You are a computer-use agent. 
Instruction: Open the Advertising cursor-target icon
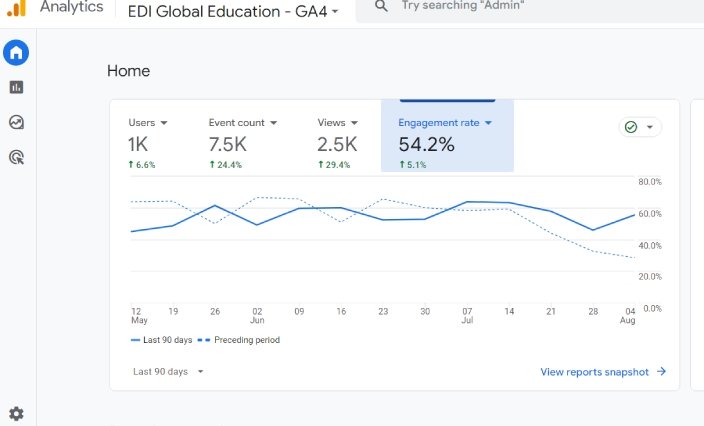[x=16, y=157]
